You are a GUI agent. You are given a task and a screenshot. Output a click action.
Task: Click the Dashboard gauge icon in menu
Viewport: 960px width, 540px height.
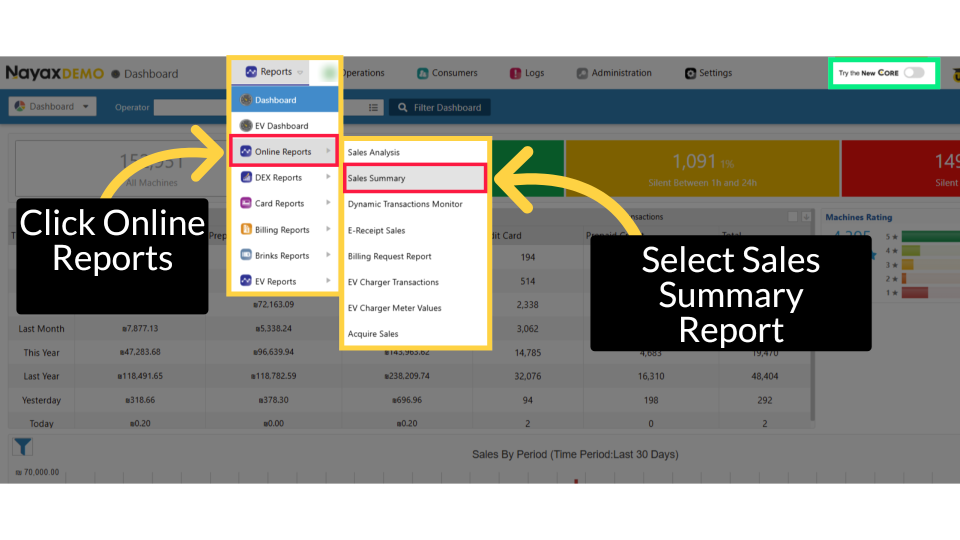[x=246, y=100]
